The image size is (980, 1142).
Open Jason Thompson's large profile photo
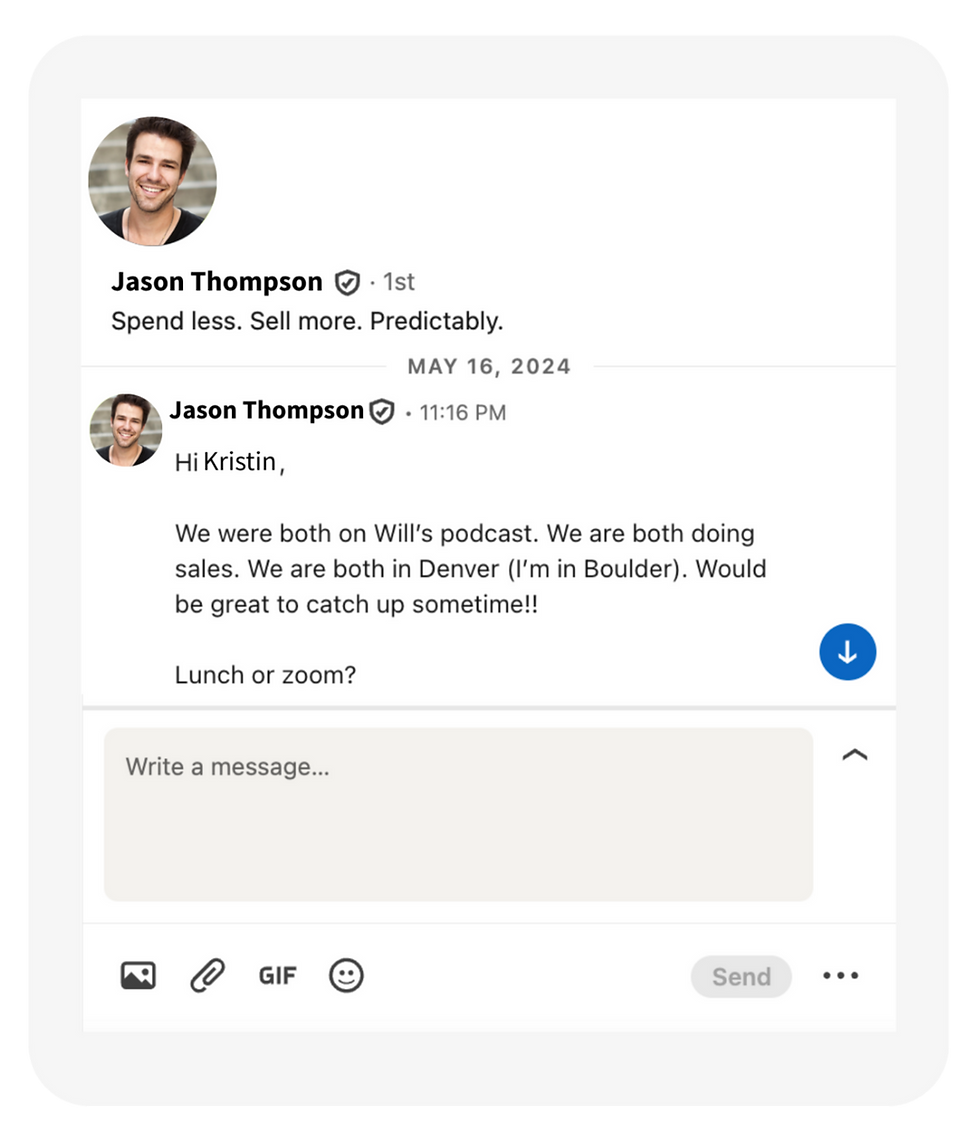click(x=152, y=181)
